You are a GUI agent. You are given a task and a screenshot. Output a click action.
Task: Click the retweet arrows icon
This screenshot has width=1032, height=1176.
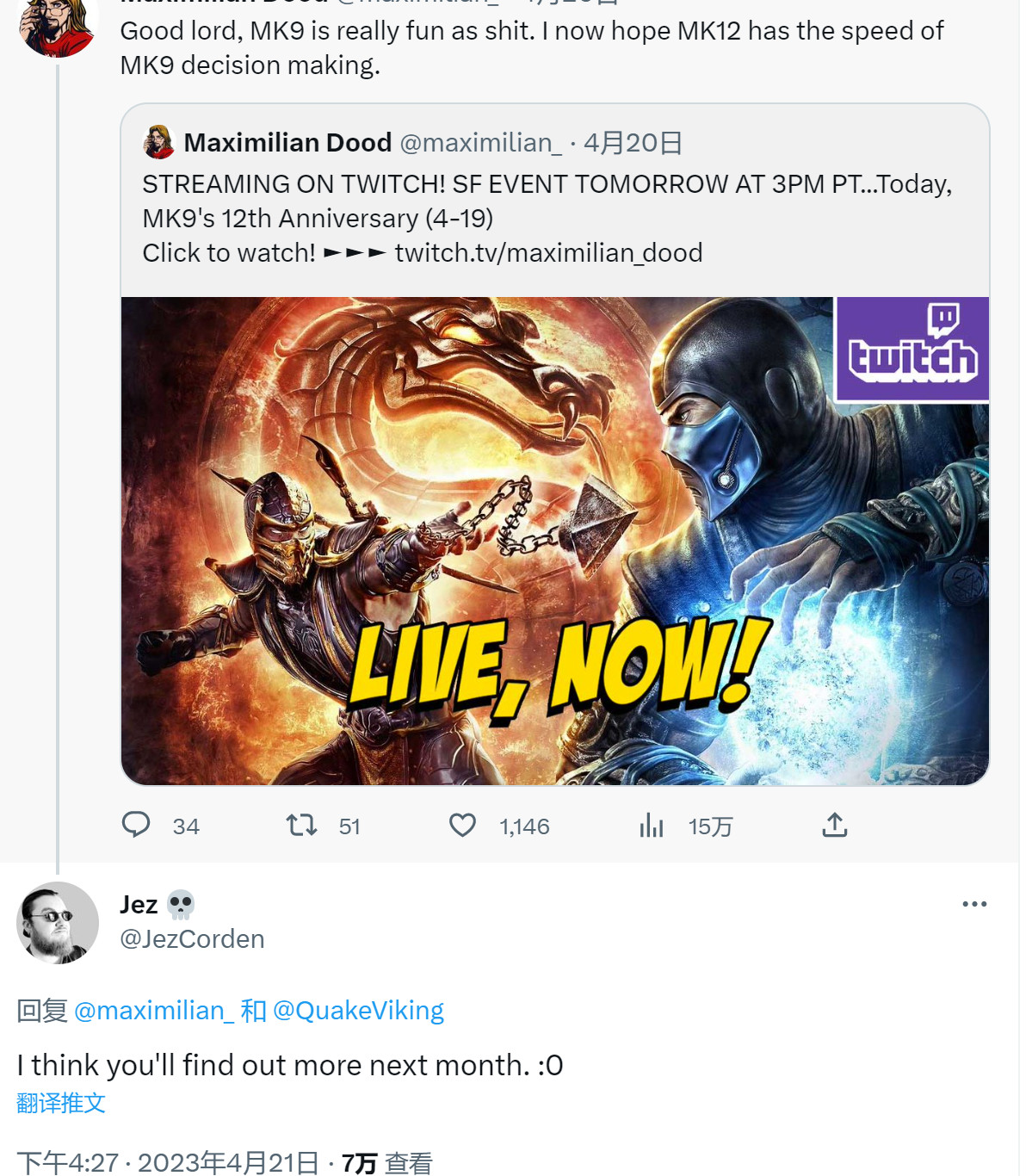pyautogui.click(x=301, y=826)
